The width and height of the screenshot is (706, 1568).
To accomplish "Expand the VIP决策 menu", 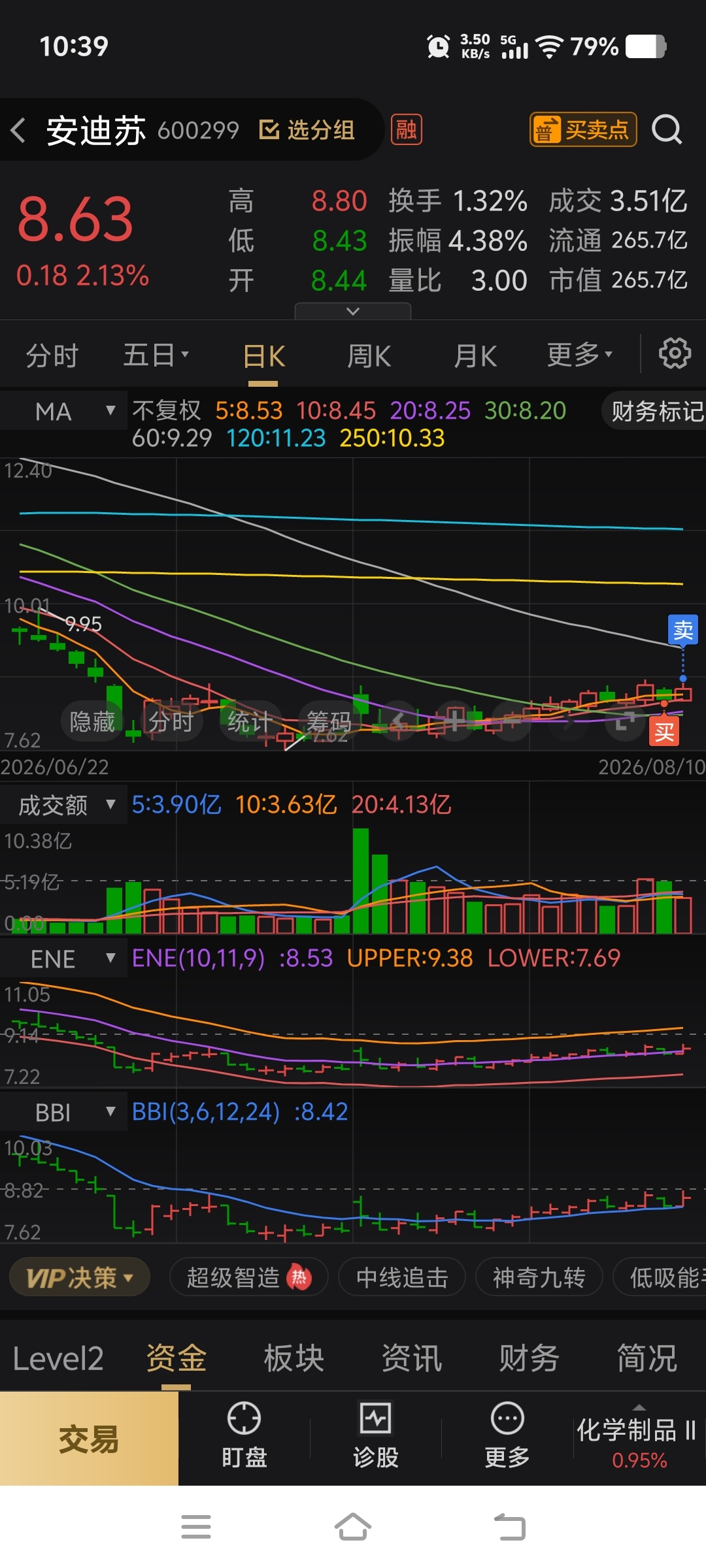I will click(x=80, y=1277).
